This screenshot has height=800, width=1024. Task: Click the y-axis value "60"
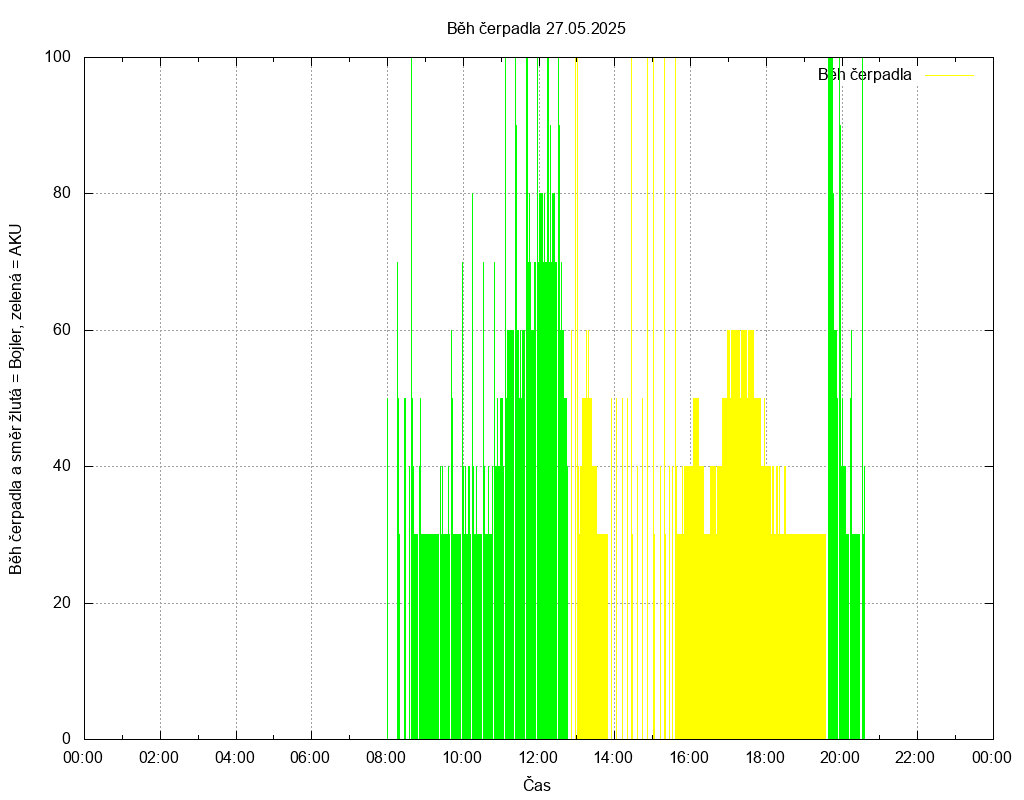pyautogui.click(x=62, y=330)
